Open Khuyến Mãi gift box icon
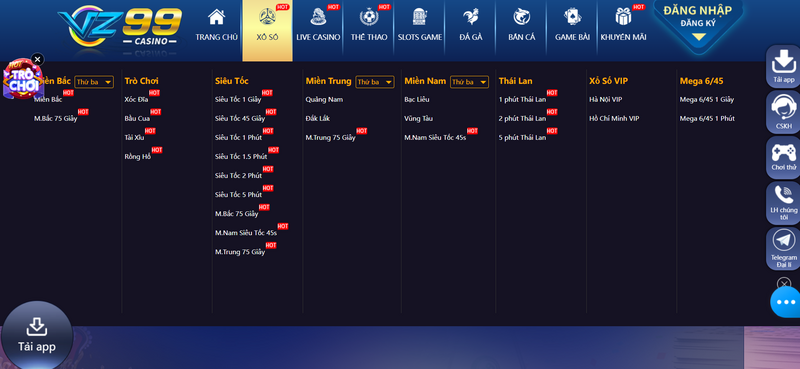This screenshot has height=369, width=800. [x=623, y=17]
